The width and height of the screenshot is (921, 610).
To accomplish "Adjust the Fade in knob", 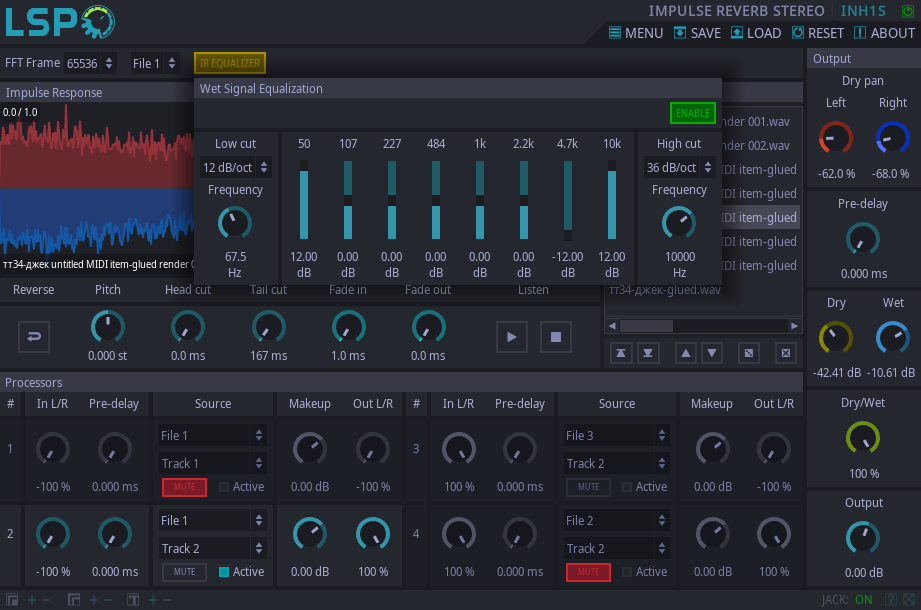I will point(348,327).
